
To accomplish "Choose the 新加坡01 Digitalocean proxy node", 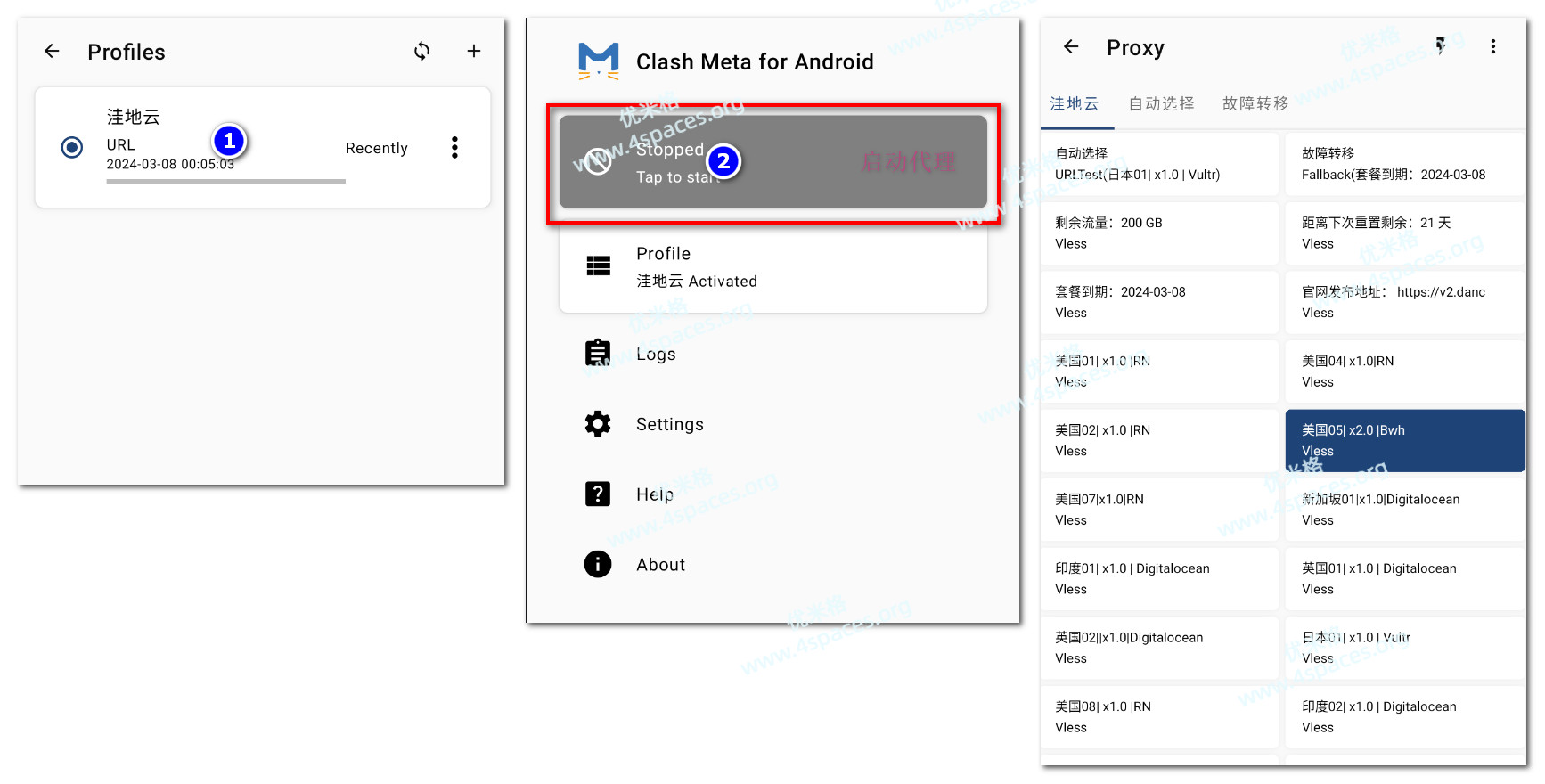I will [1405, 510].
